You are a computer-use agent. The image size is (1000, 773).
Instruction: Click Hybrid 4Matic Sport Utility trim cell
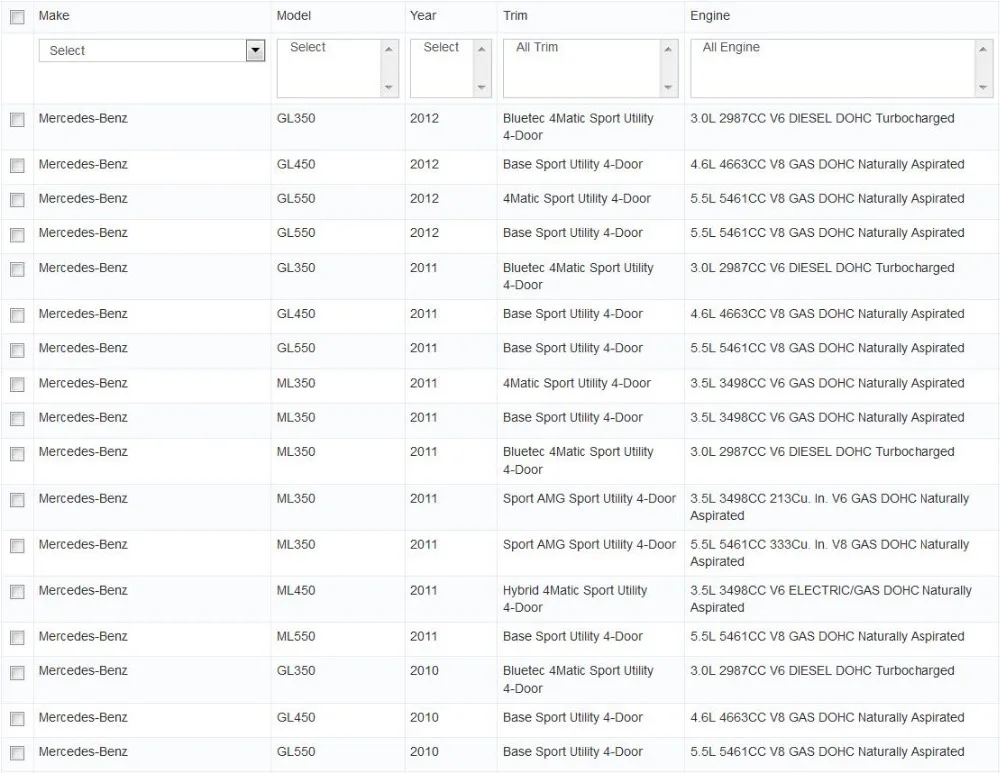(x=575, y=599)
